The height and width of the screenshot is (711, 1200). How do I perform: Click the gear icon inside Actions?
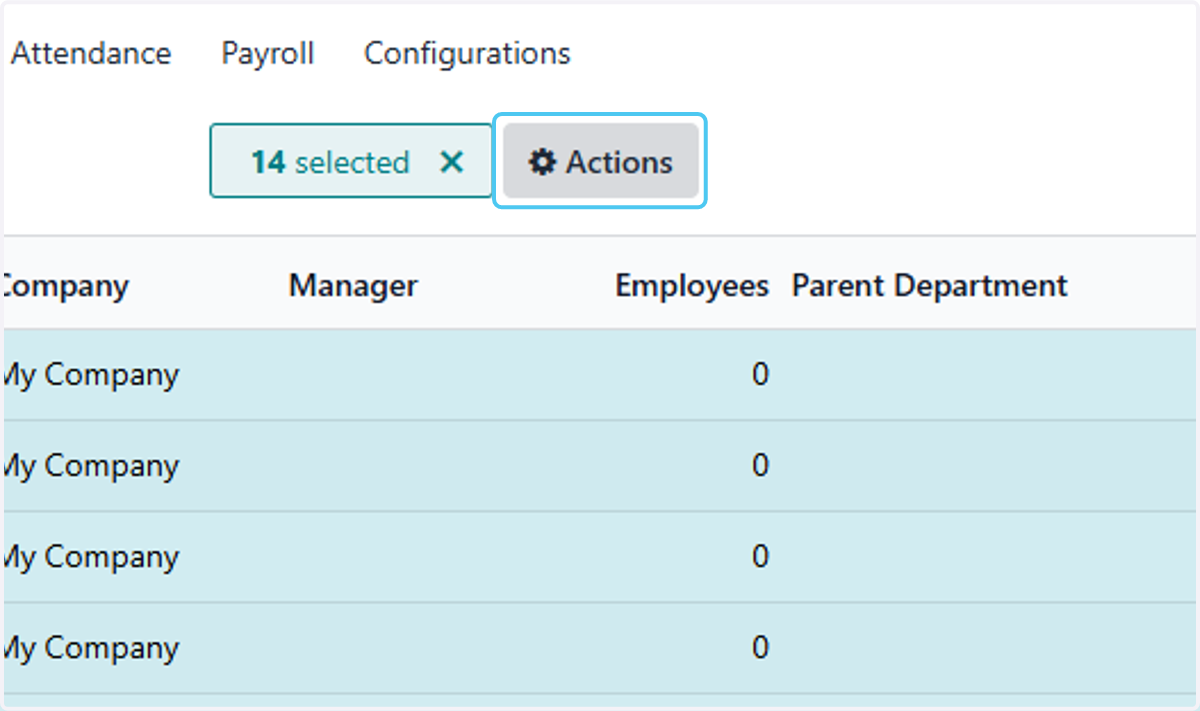click(542, 162)
